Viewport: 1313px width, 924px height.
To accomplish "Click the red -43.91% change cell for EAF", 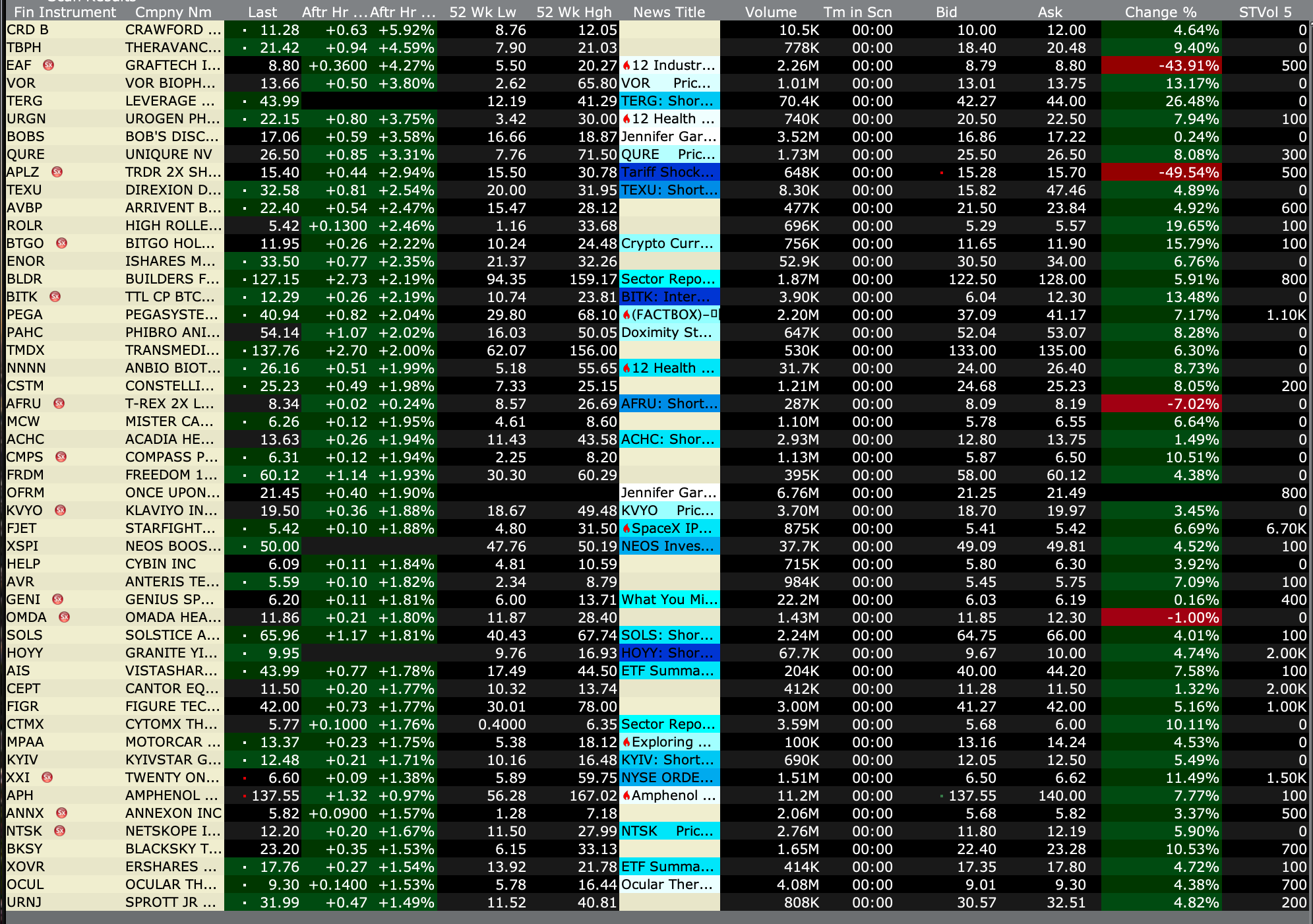I will [1161, 65].
